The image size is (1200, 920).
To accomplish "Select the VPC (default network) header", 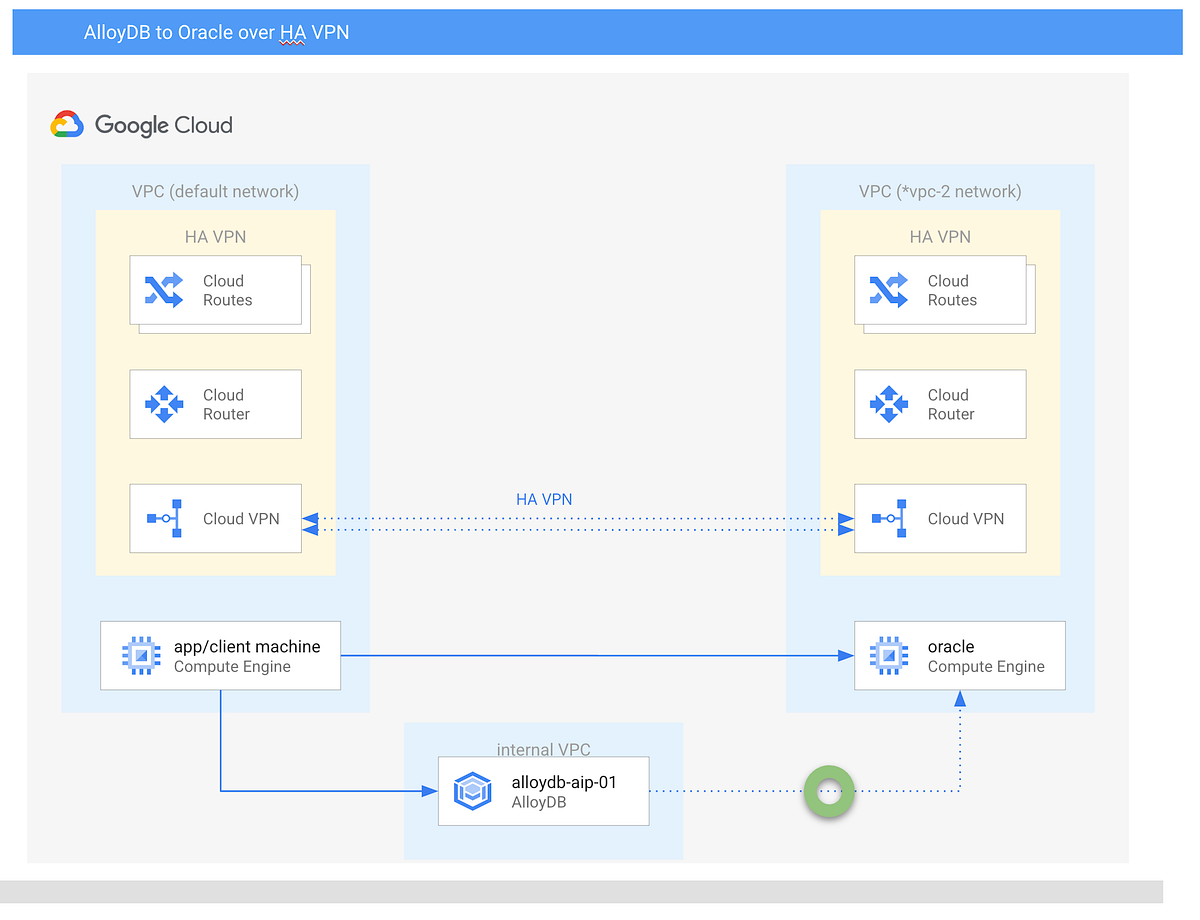I will click(215, 191).
